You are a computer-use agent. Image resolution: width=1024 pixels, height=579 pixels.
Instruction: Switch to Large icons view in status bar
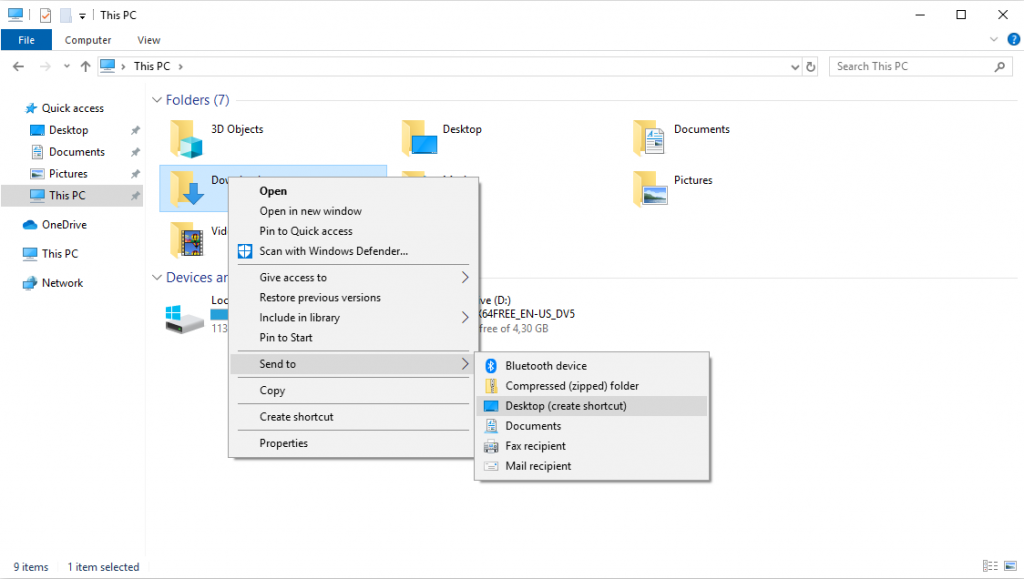pos(1010,566)
